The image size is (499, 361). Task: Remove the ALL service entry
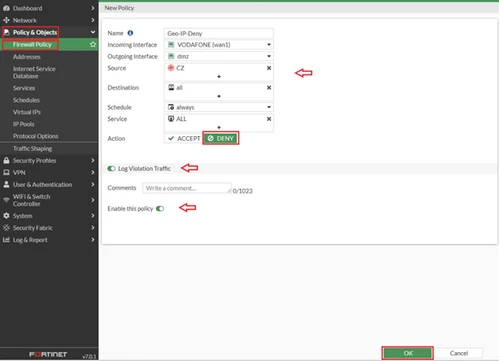point(269,119)
